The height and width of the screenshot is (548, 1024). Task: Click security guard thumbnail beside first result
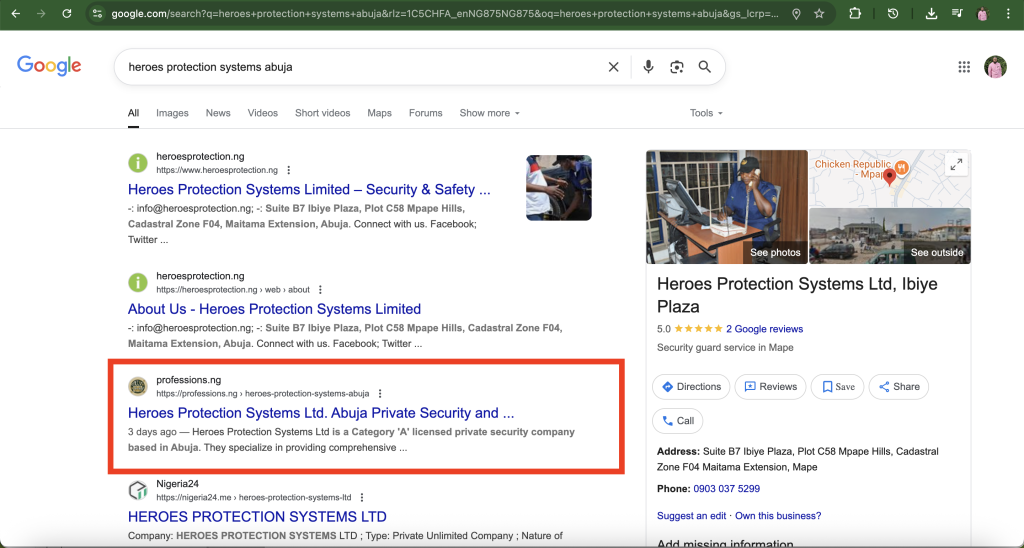[x=559, y=187]
